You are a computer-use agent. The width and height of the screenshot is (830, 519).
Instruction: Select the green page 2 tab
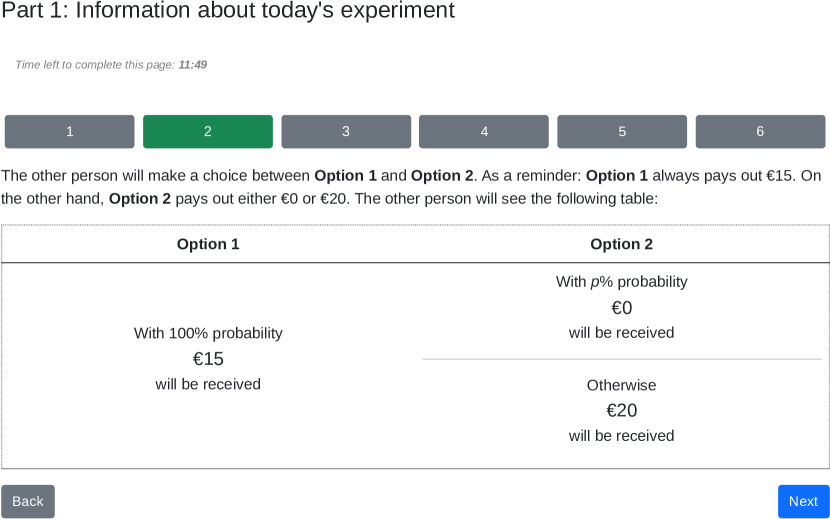tap(208, 131)
